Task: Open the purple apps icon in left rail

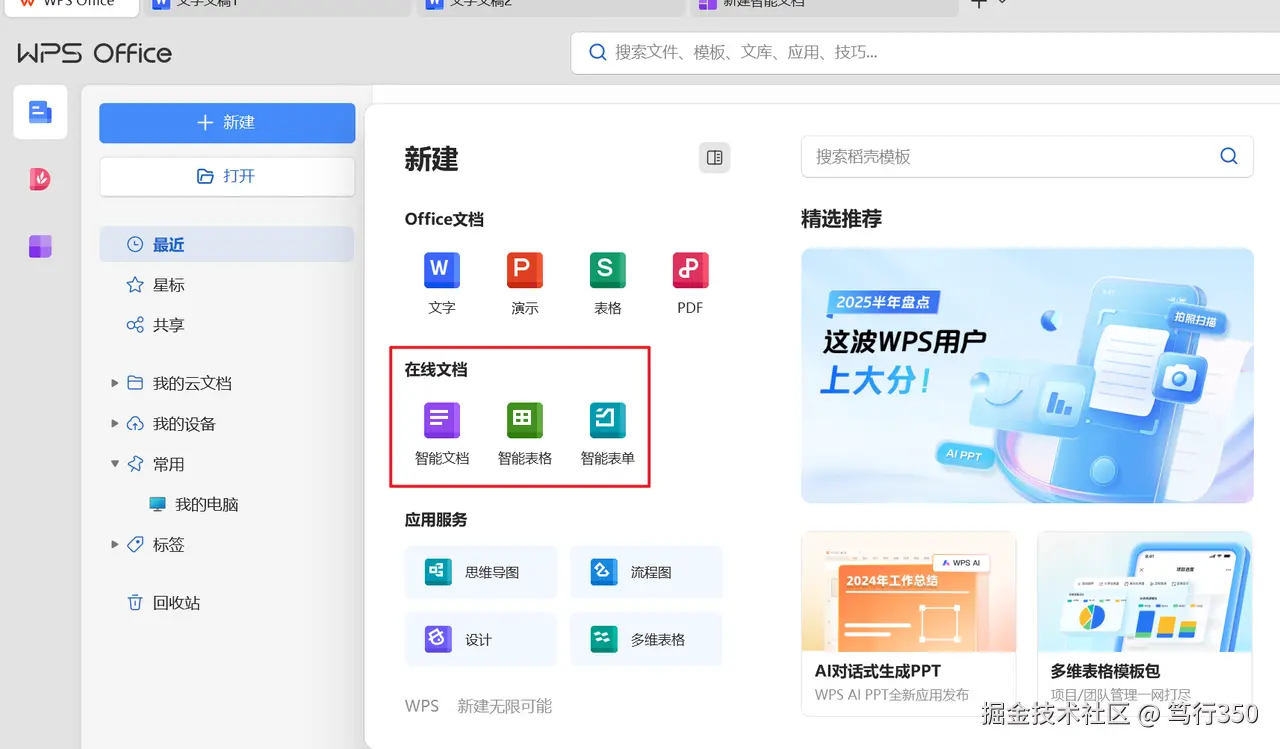Action: 40,246
